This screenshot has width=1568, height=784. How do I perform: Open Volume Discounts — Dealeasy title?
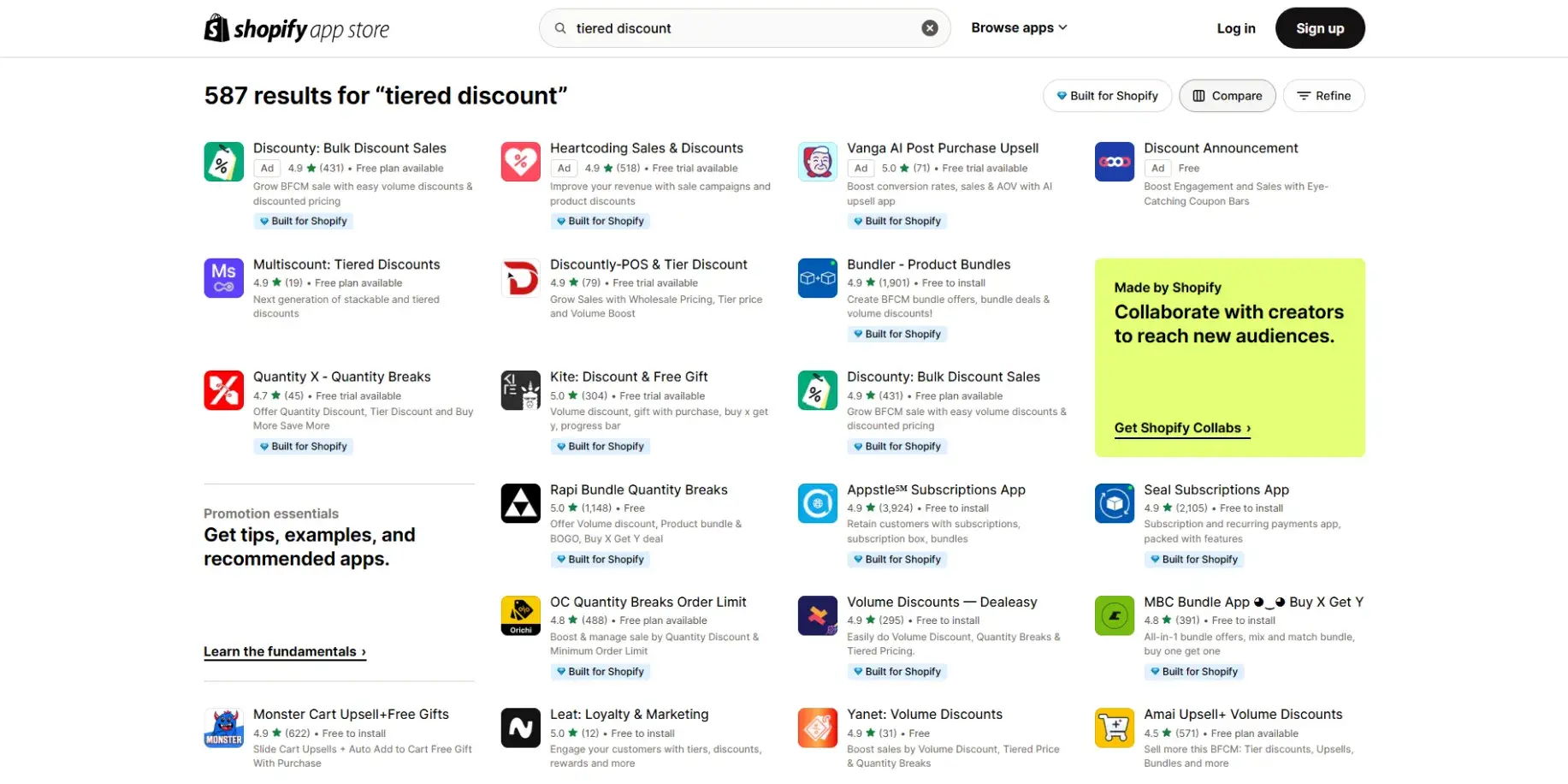[942, 602]
